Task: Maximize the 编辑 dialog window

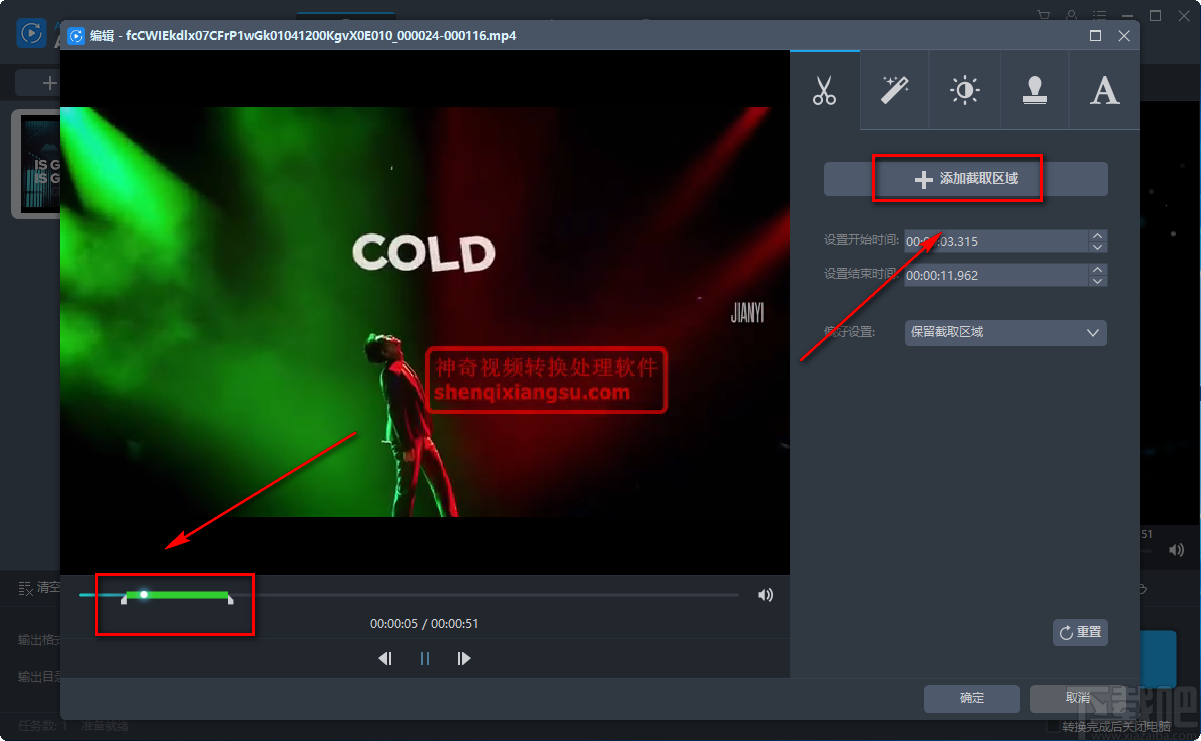Action: (x=1095, y=35)
